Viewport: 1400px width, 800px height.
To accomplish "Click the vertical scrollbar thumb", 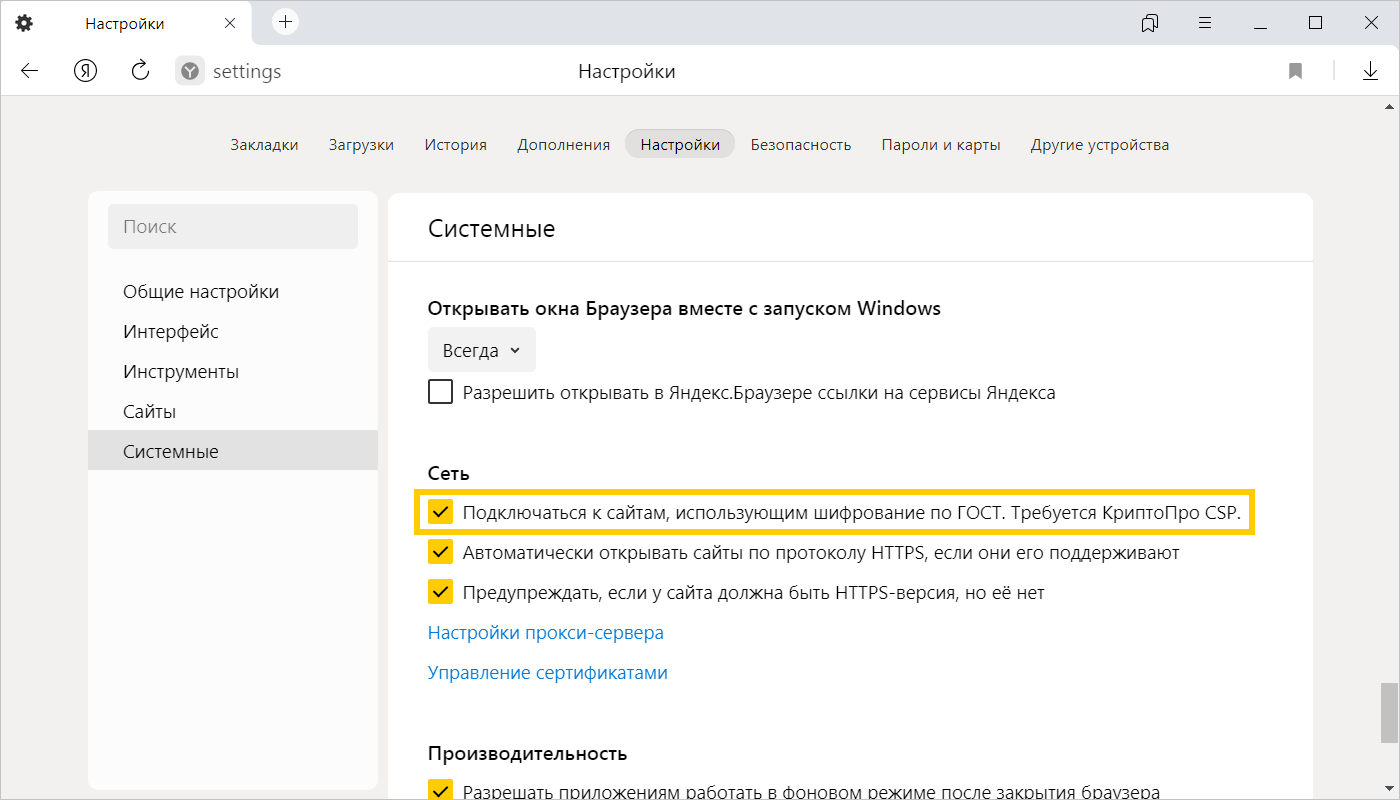I will [x=1389, y=713].
